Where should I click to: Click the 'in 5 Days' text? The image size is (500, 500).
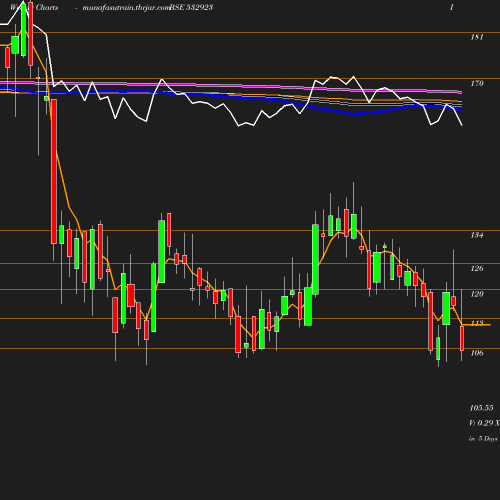point(483,439)
